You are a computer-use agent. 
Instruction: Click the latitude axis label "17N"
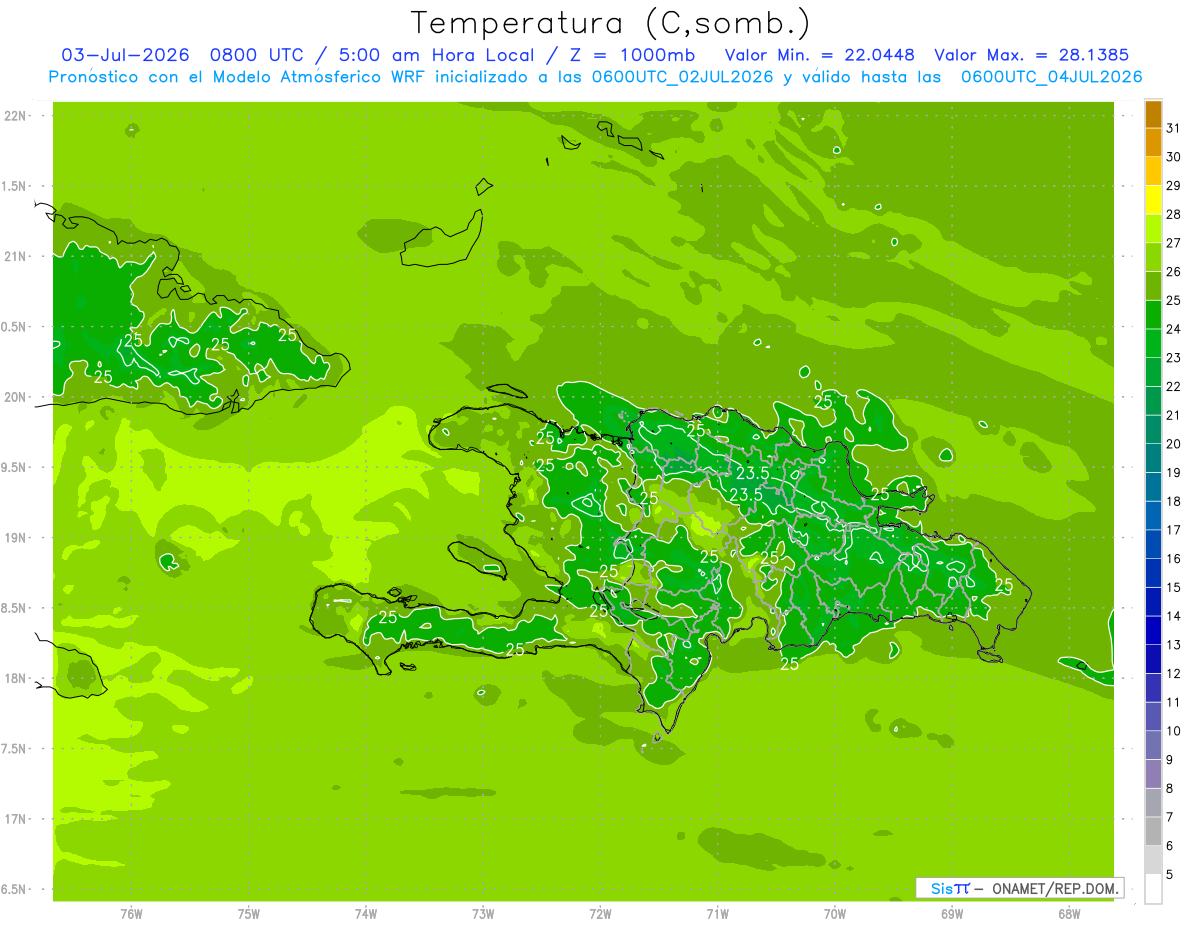(14, 819)
